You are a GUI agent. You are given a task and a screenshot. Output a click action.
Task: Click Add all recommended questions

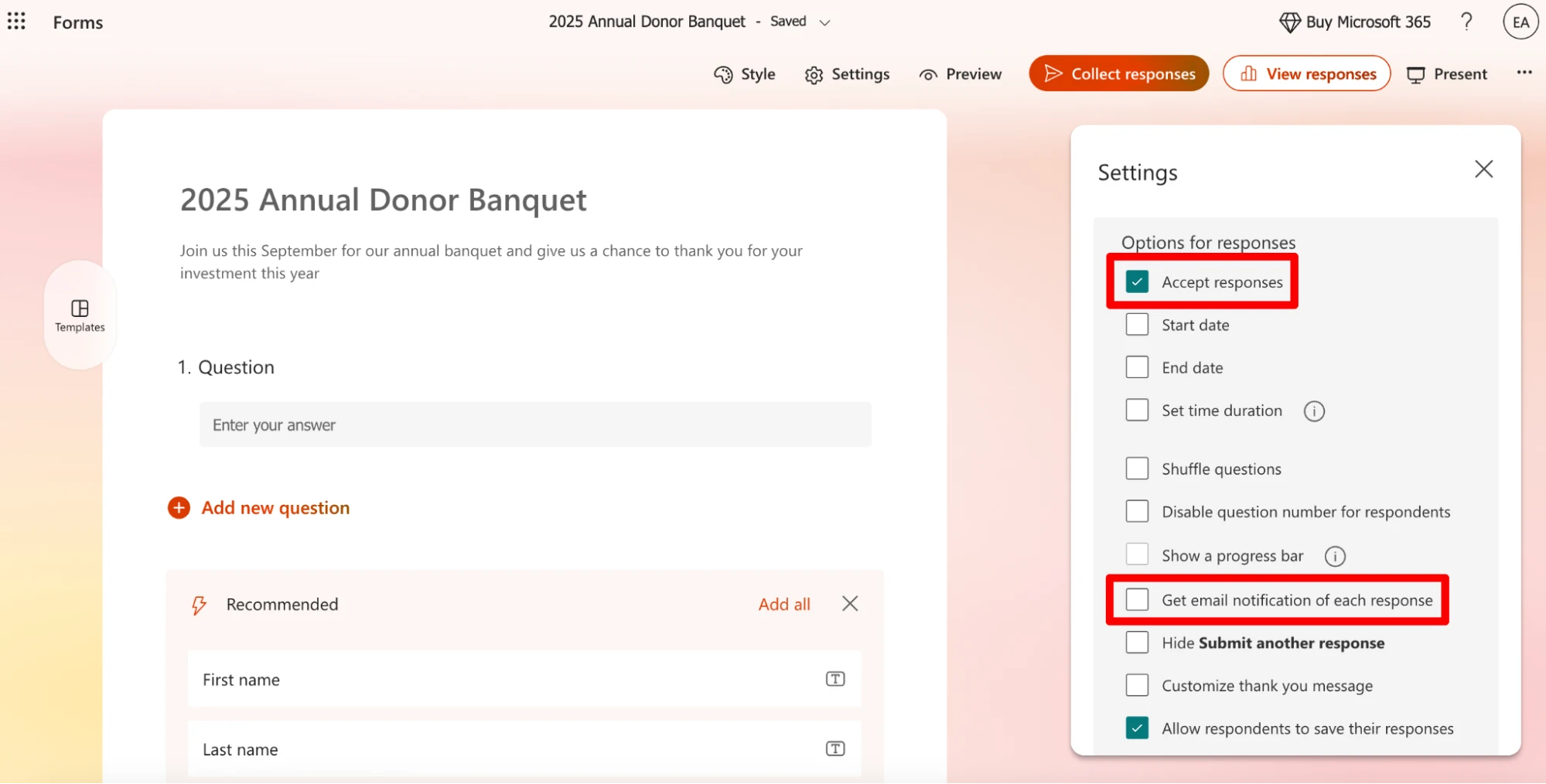click(x=784, y=605)
